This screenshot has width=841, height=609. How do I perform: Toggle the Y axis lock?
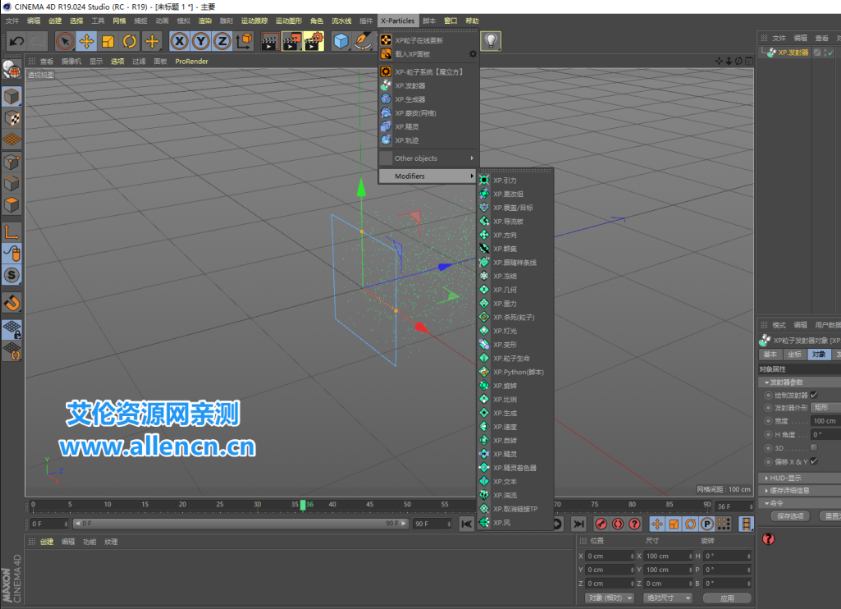(201, 41)
